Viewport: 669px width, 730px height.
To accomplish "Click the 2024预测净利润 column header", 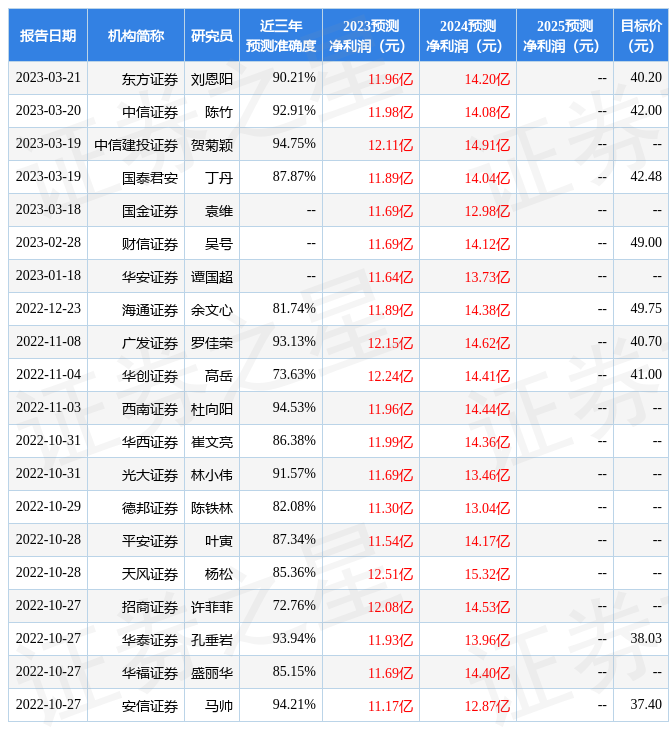I will [x=468, y=35].
